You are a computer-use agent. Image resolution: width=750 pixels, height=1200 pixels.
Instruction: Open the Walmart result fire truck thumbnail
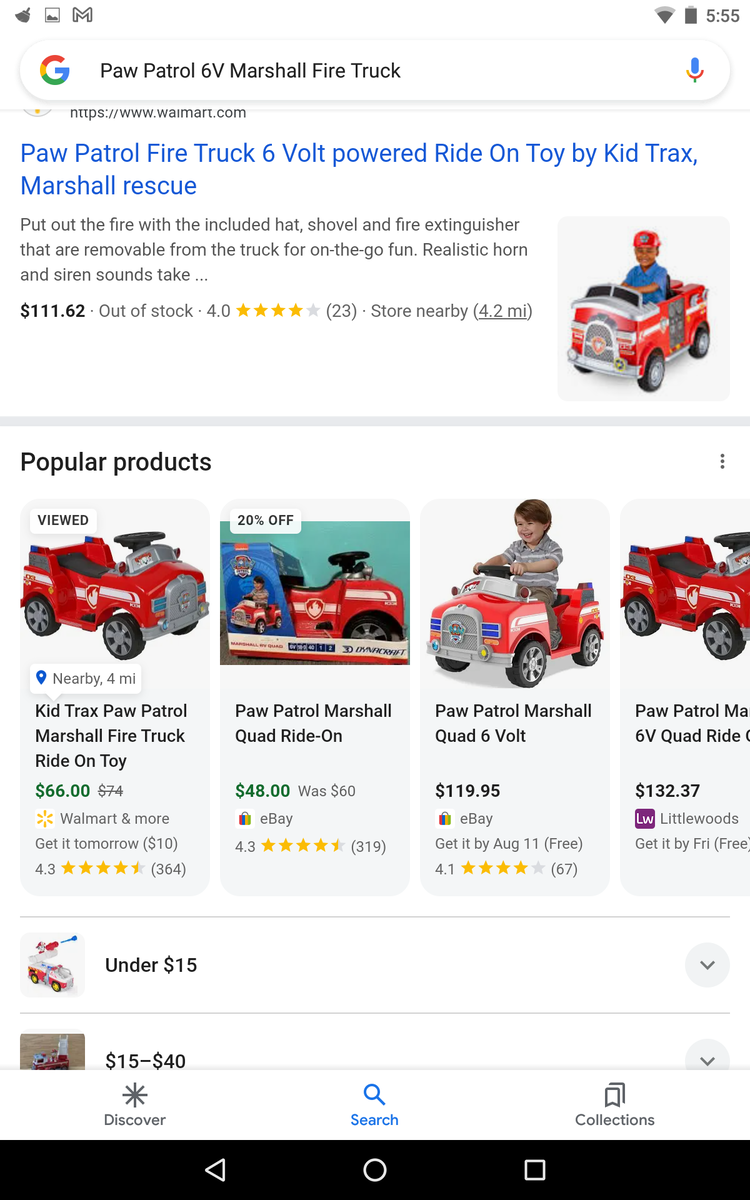coord(643,308)
